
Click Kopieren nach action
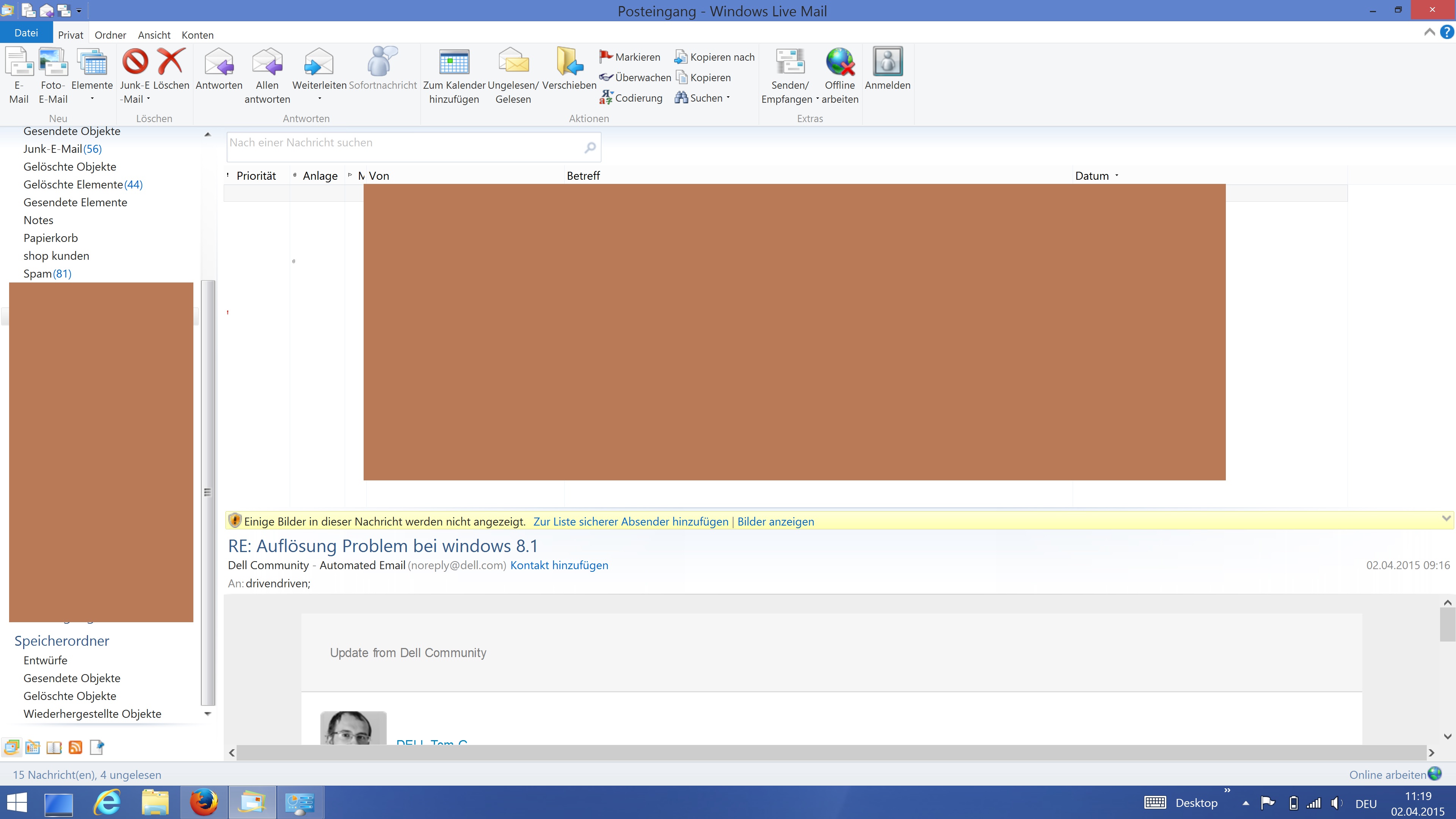pyautogui.click(x=714, y=57)
